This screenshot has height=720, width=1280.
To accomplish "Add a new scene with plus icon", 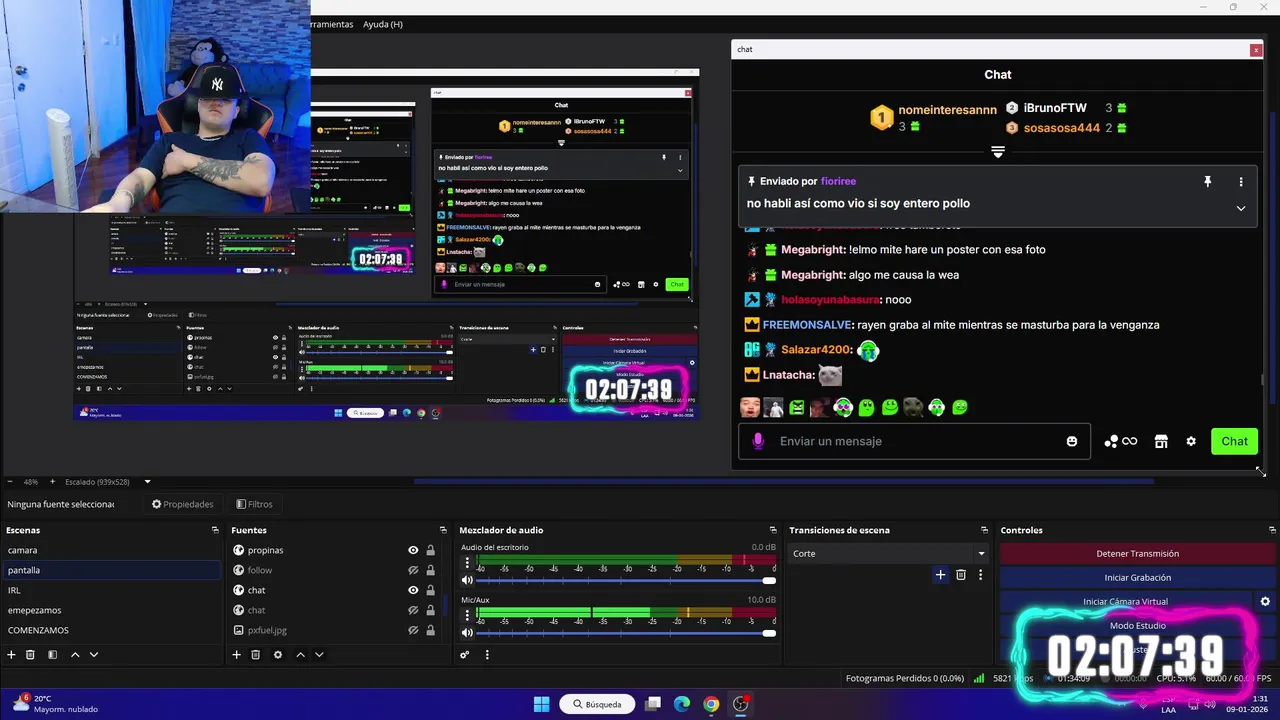I will click(11, 655).
